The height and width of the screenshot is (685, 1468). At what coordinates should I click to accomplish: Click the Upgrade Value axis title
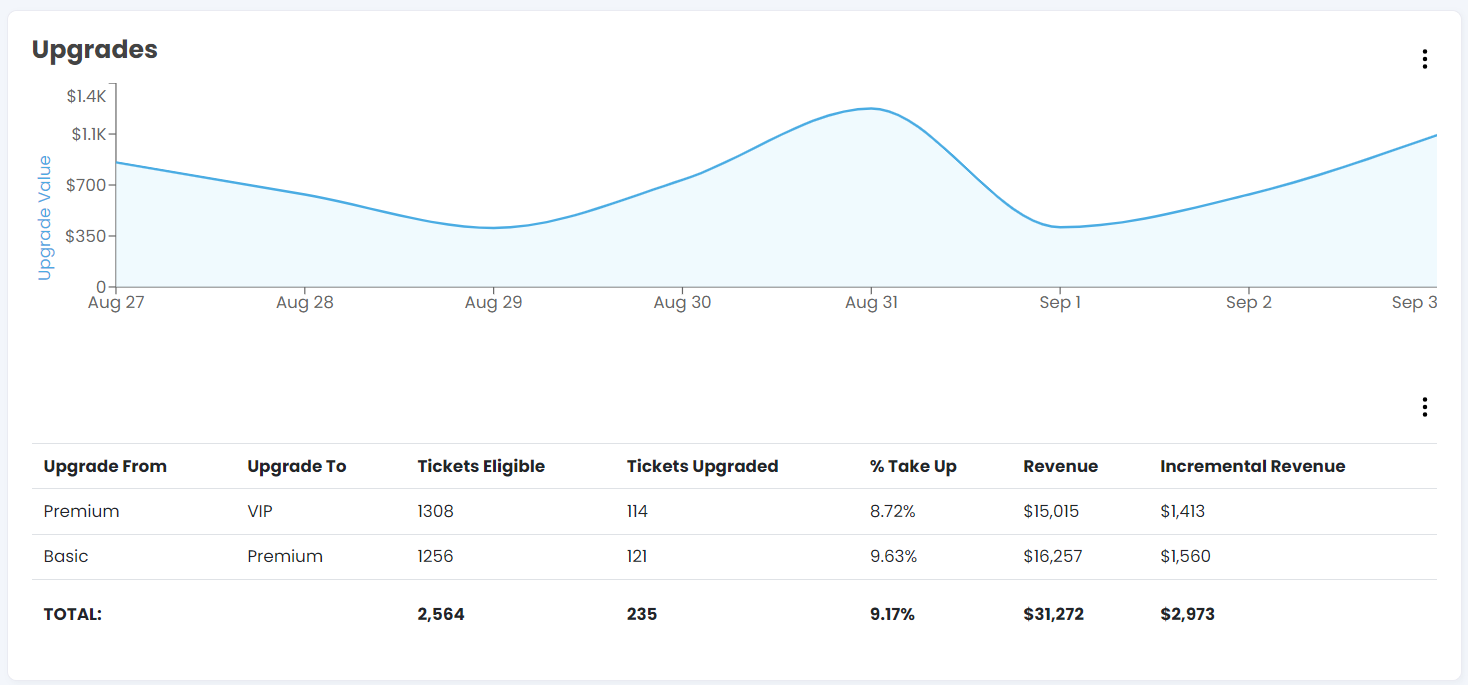pyautogui.click(x=45, y=217)
